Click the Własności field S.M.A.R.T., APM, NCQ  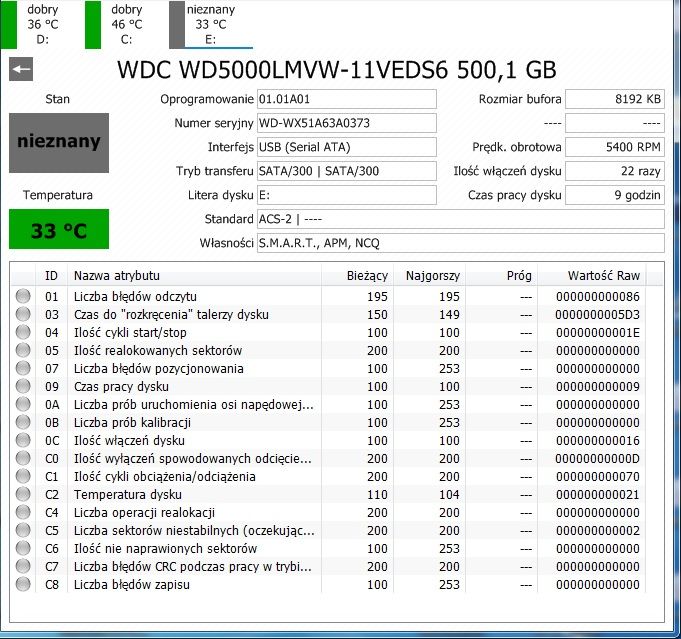click(x=461, y=243)
